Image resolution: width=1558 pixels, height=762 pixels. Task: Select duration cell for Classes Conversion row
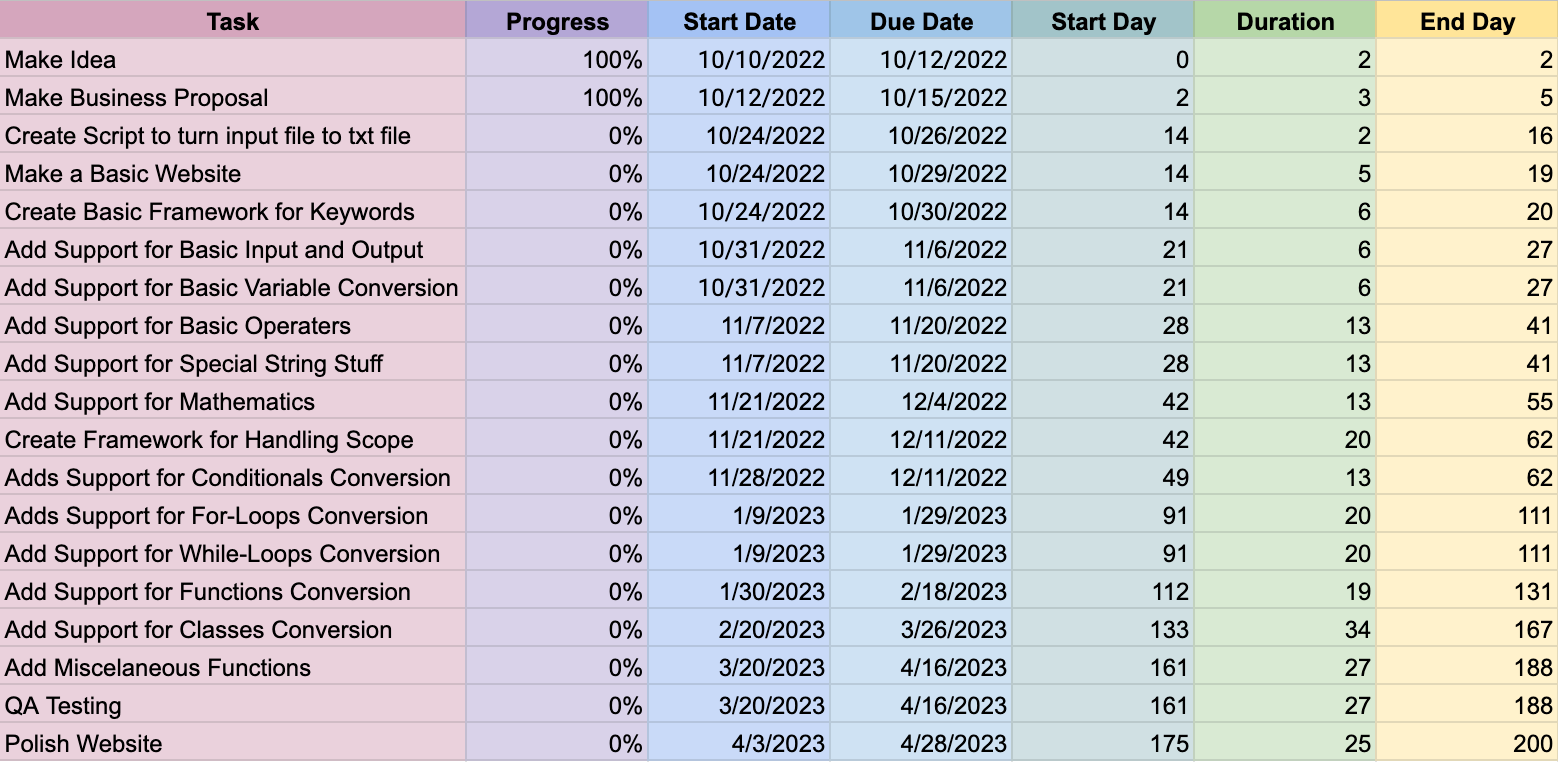coord(1285,630)
